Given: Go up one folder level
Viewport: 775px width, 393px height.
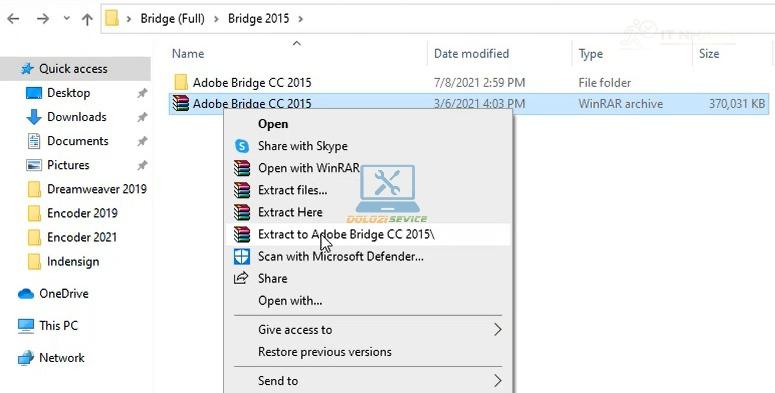Looking at the screenshot, I should point(87,19).
